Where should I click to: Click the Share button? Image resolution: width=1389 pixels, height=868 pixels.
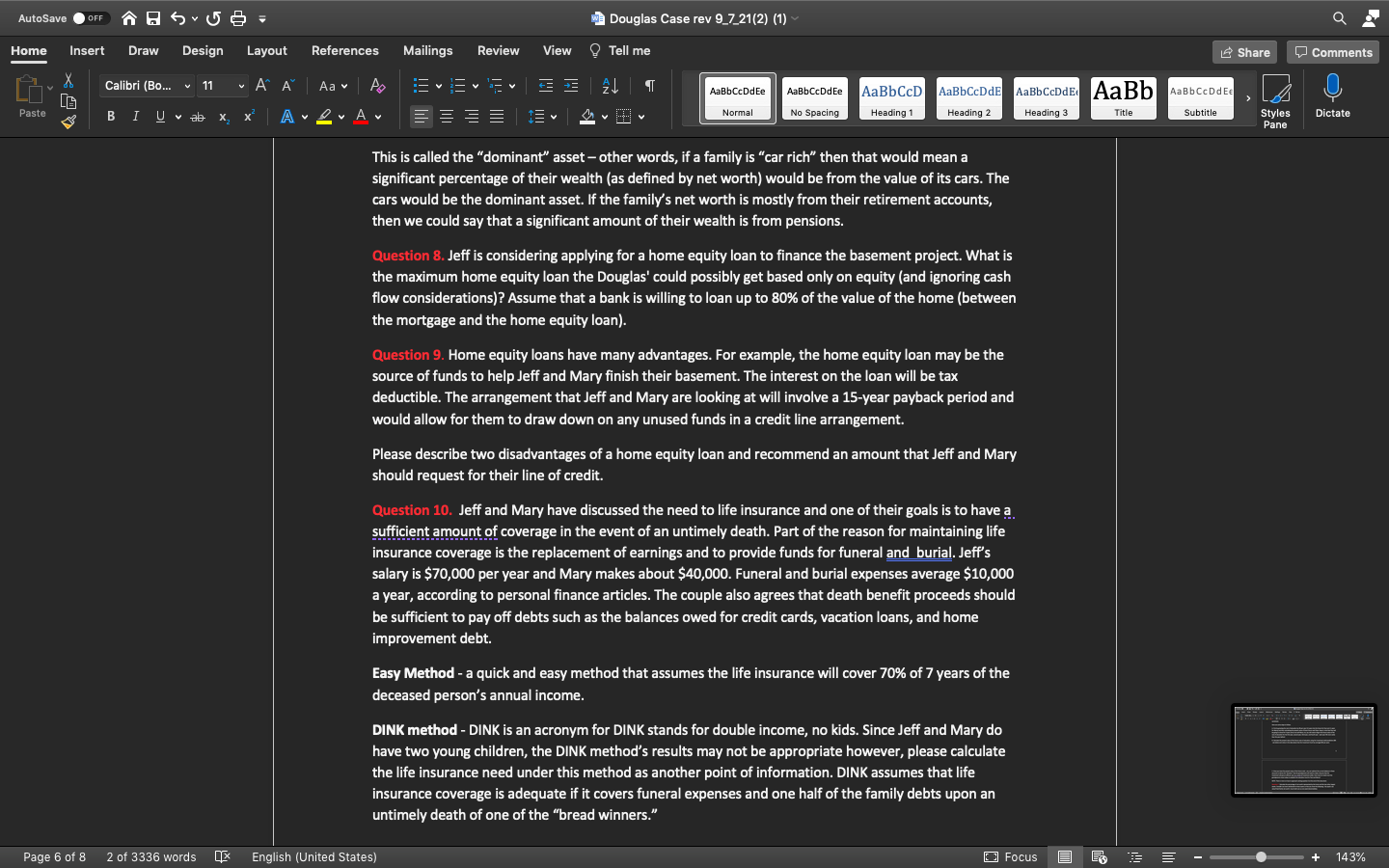click(1244, 52)
